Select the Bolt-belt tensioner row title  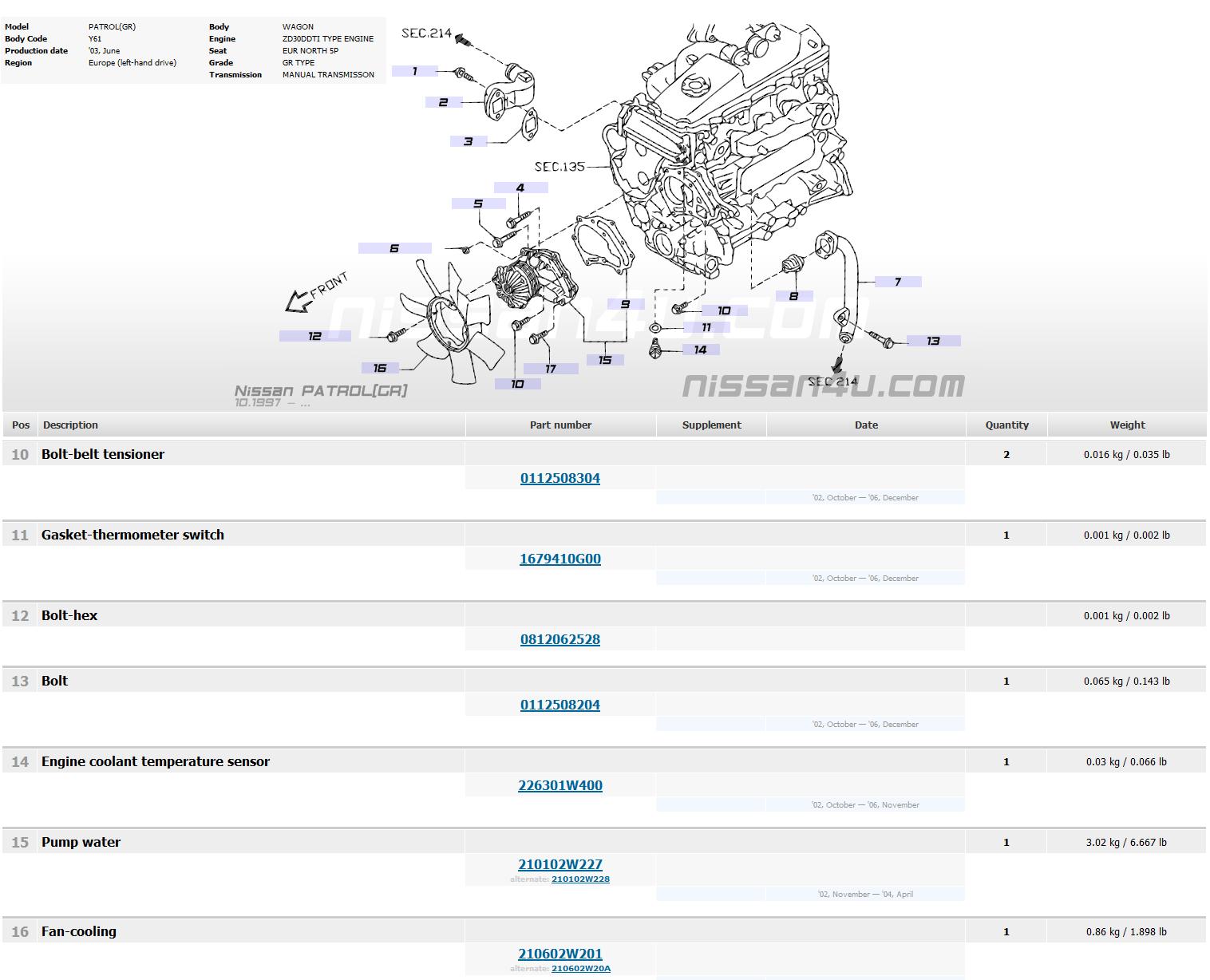[103, 454]
